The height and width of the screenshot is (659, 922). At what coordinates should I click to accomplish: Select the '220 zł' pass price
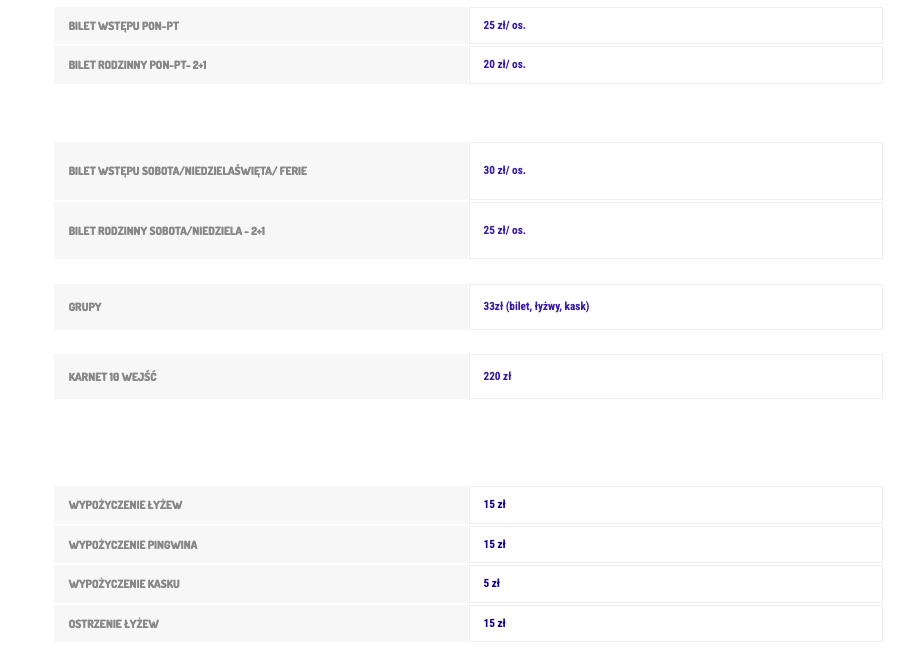tap(497, 377)
